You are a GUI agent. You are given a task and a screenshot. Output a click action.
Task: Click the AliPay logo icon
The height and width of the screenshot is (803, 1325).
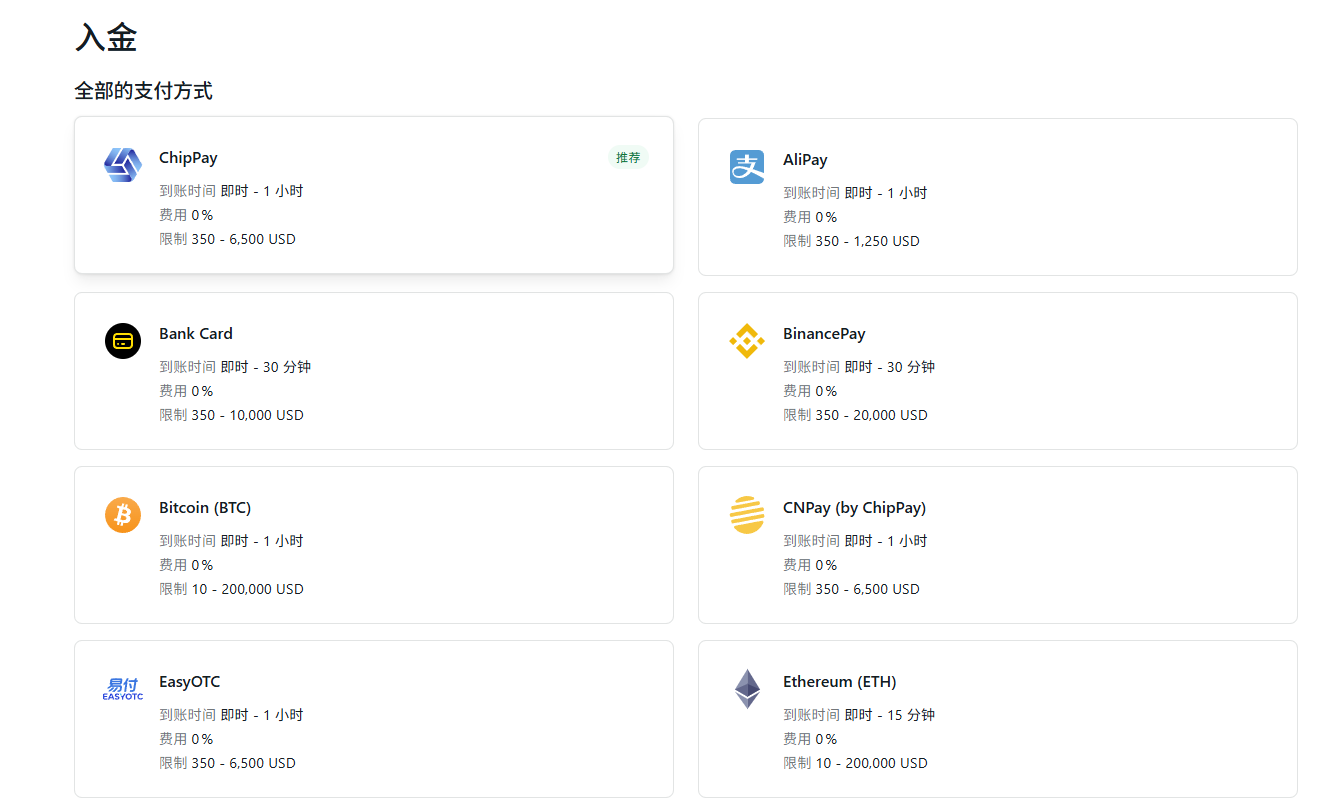[747, 166]
